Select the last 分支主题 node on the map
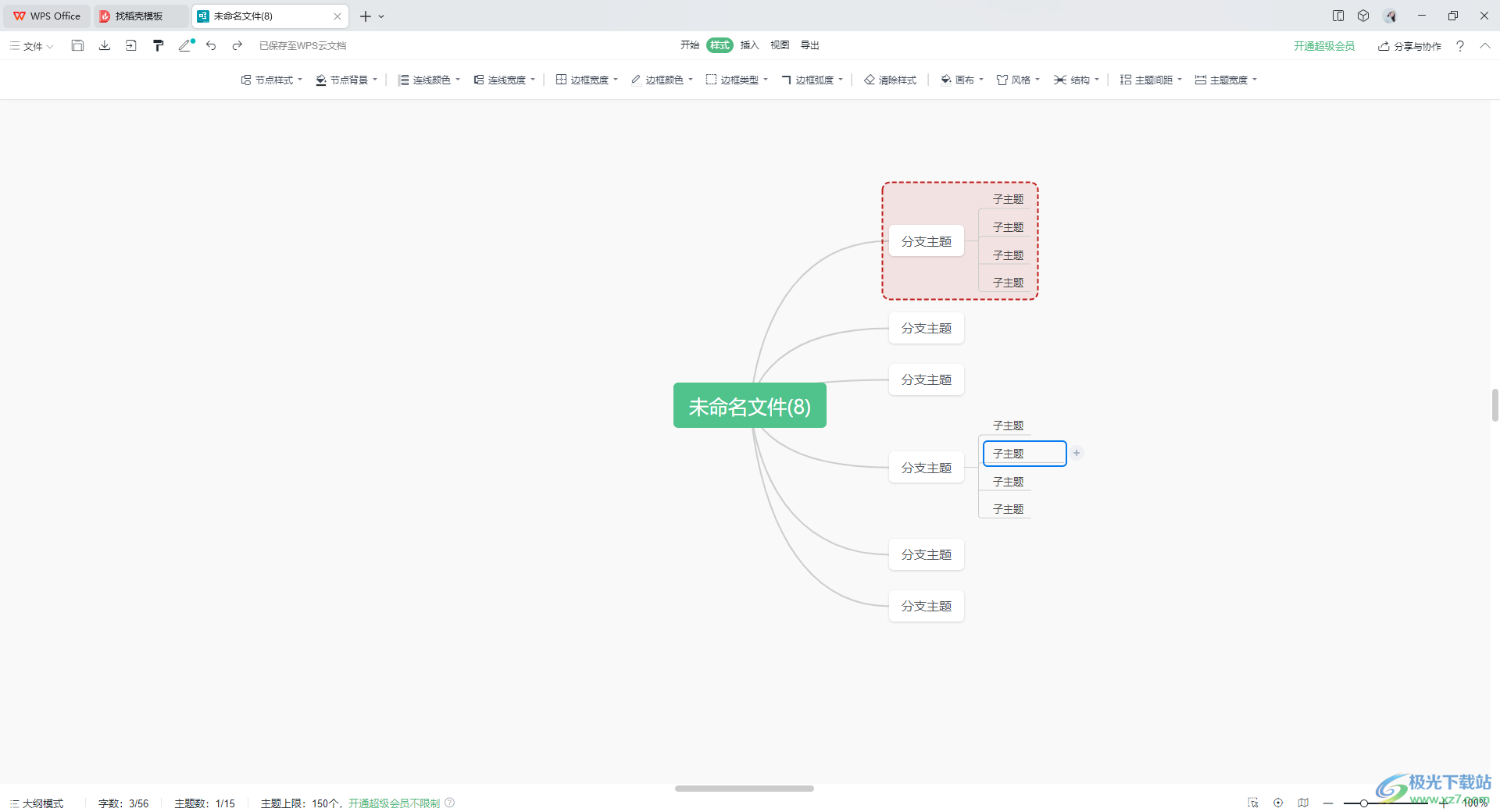Image resolution: width=1500 pixels, height=812 pixels. click(x=927, y=606)
